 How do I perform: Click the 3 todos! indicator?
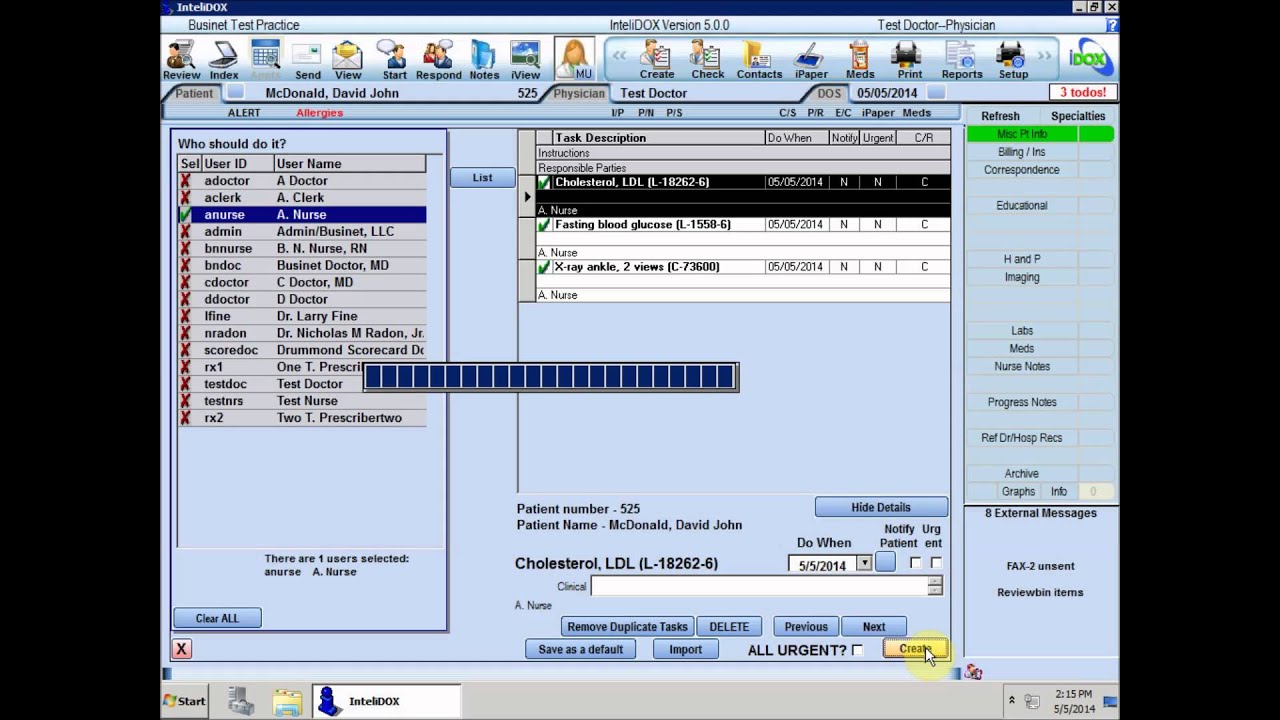coord(1083,92)
